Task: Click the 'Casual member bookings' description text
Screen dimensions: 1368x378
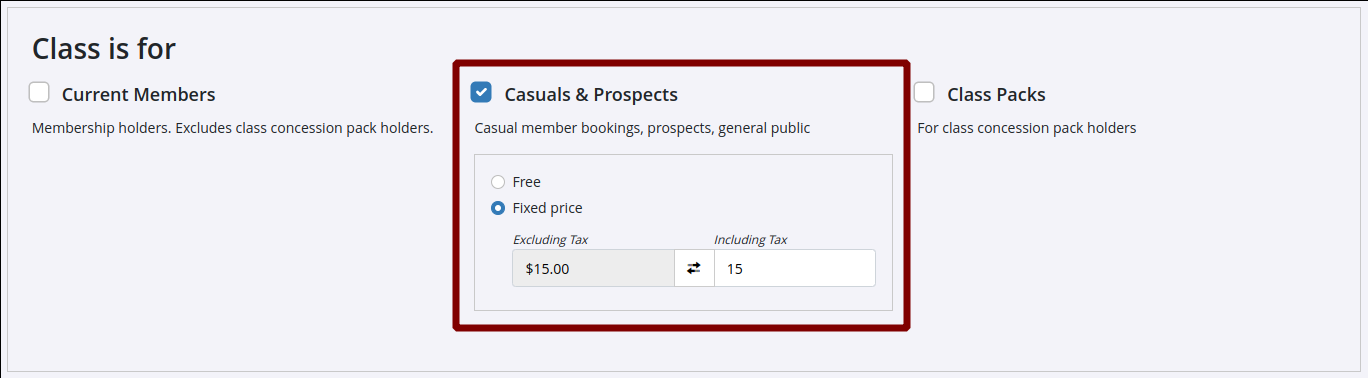Action: pos(642,128)
